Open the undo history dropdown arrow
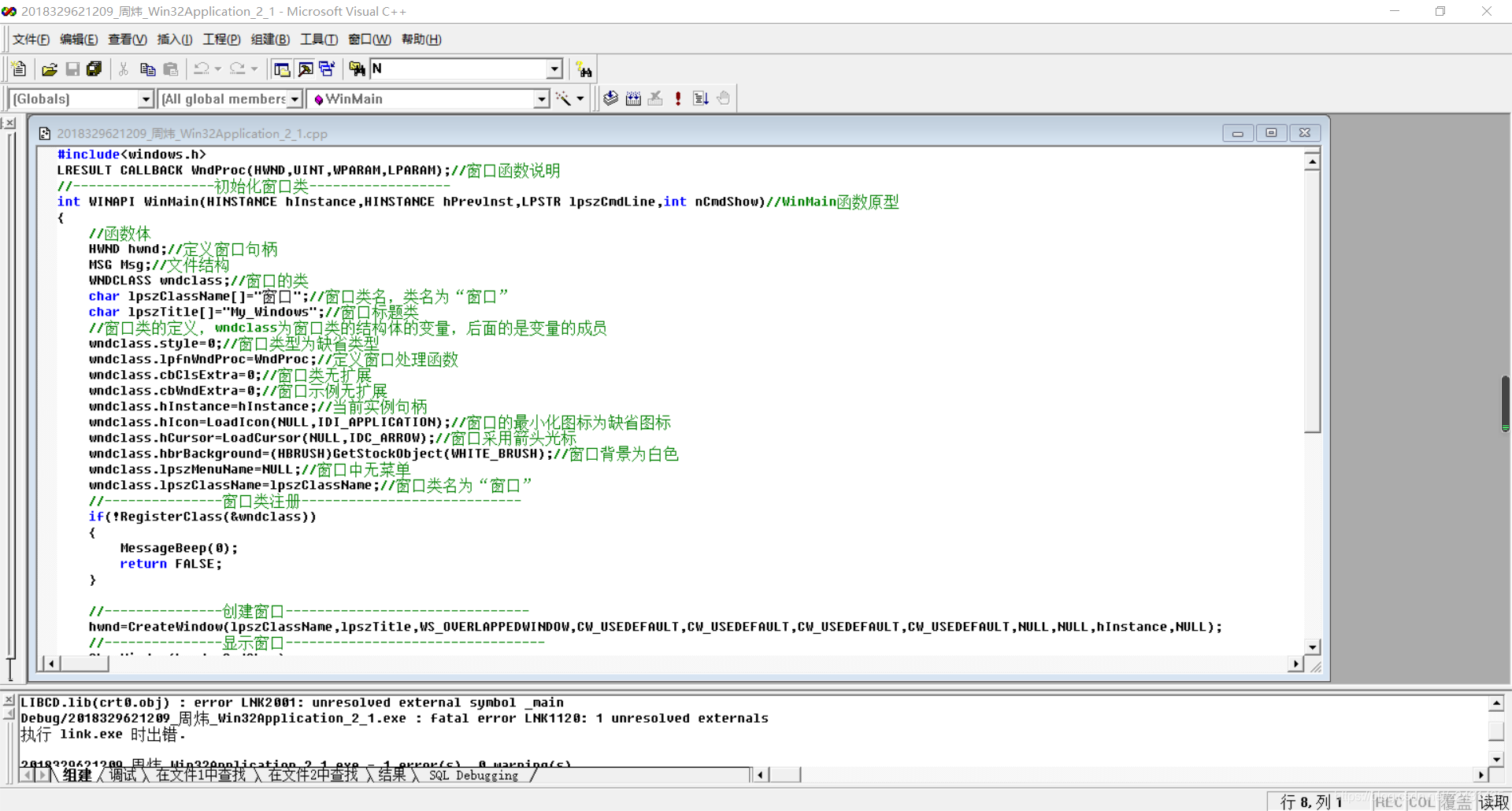Screen dimensions: 1512x811 pyautogui.click(x=218, y=69)
